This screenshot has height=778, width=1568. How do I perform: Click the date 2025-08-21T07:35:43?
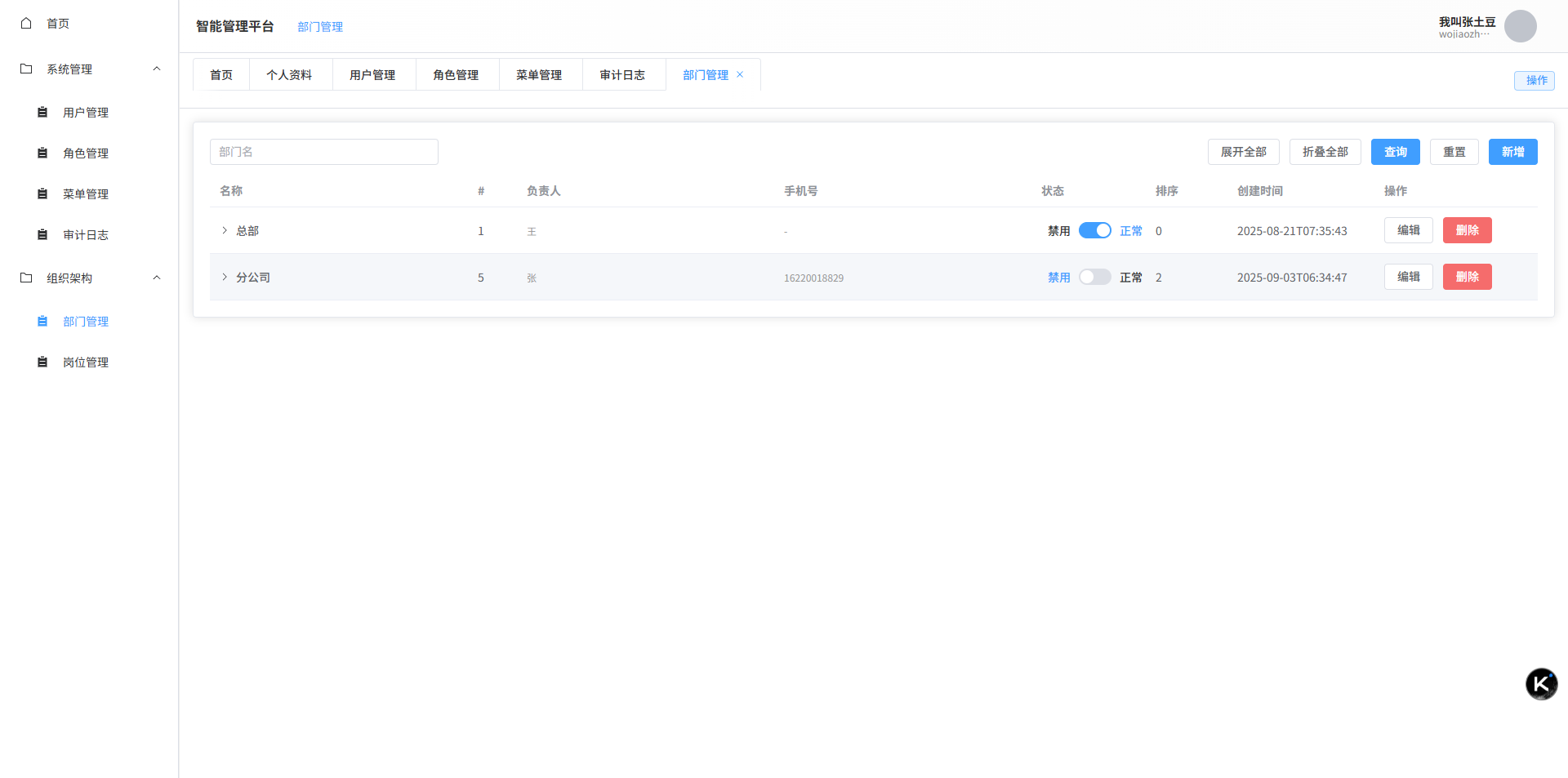[x=1292, y=231]
